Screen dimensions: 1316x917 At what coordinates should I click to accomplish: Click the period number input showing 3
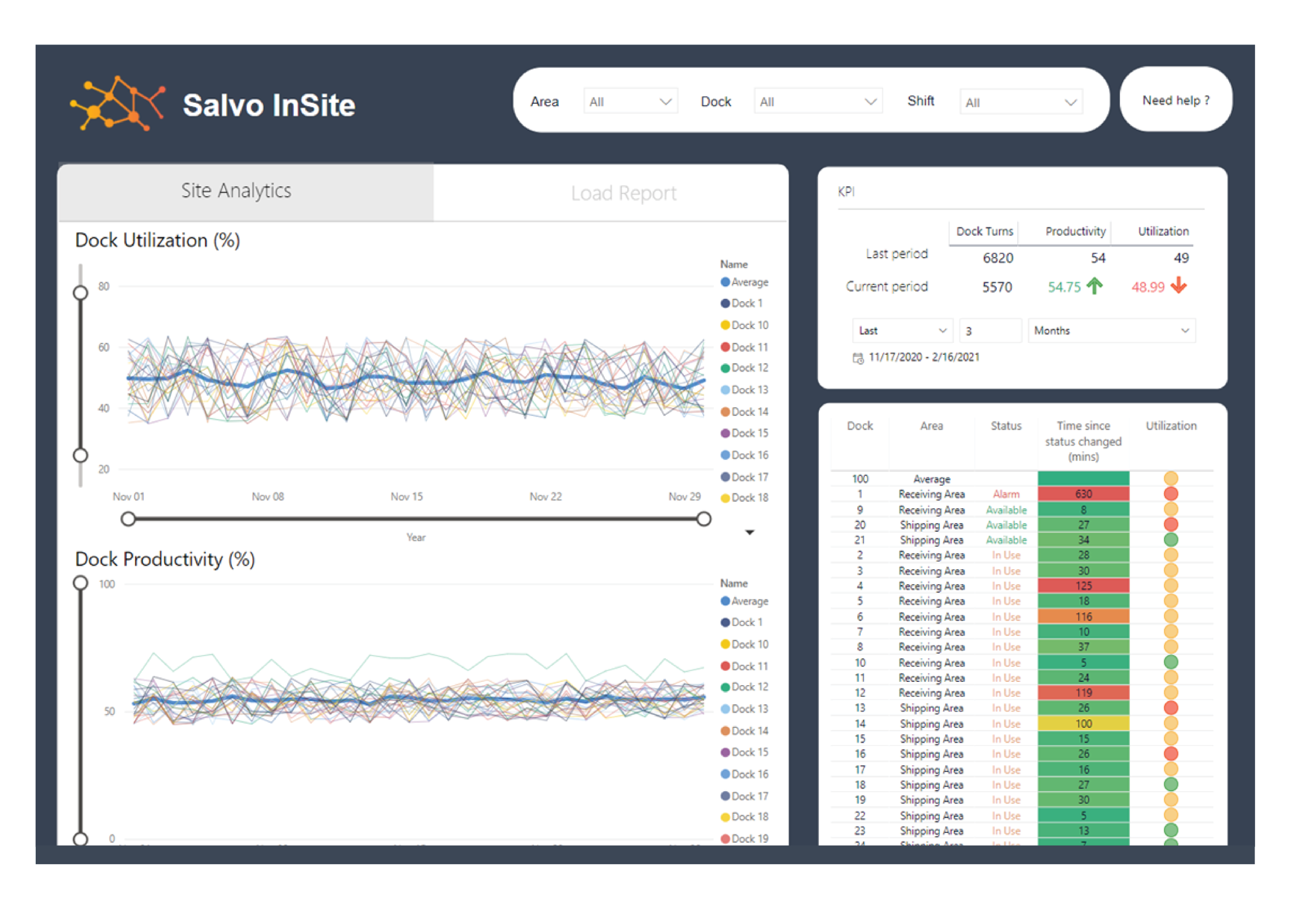(990, 331)
